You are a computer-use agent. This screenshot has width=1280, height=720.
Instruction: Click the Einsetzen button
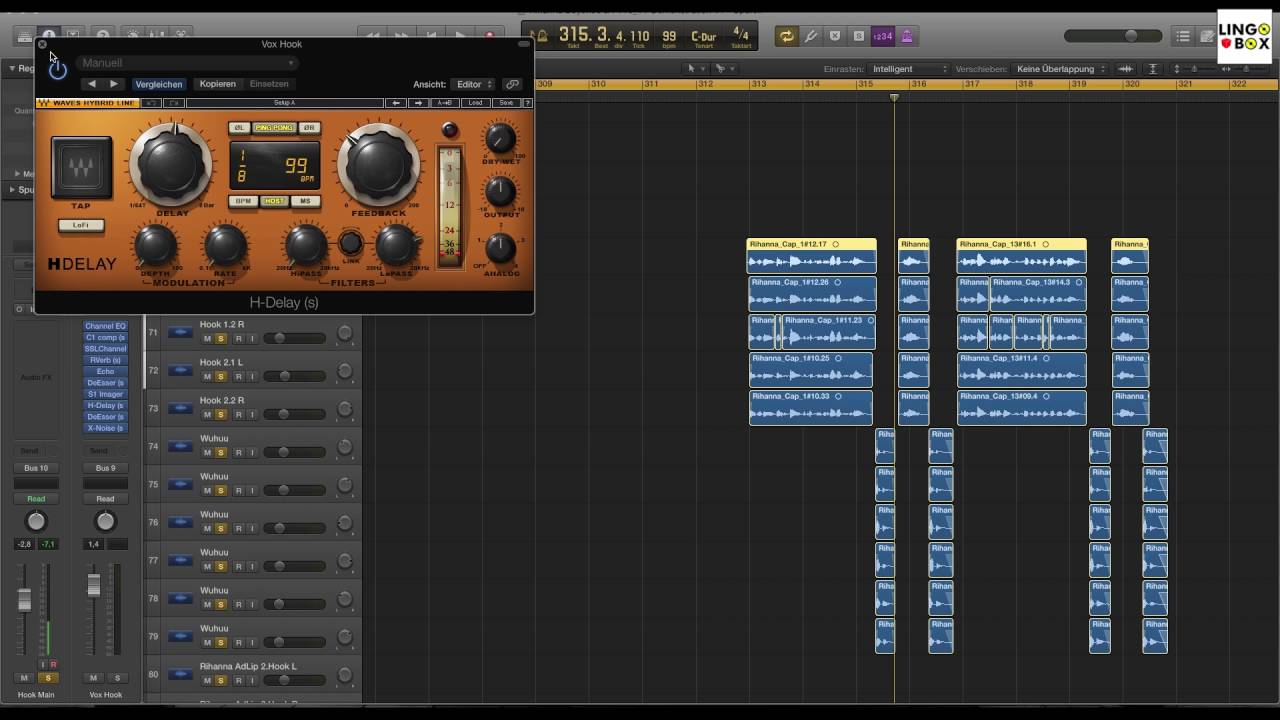(x=269, y=84)
